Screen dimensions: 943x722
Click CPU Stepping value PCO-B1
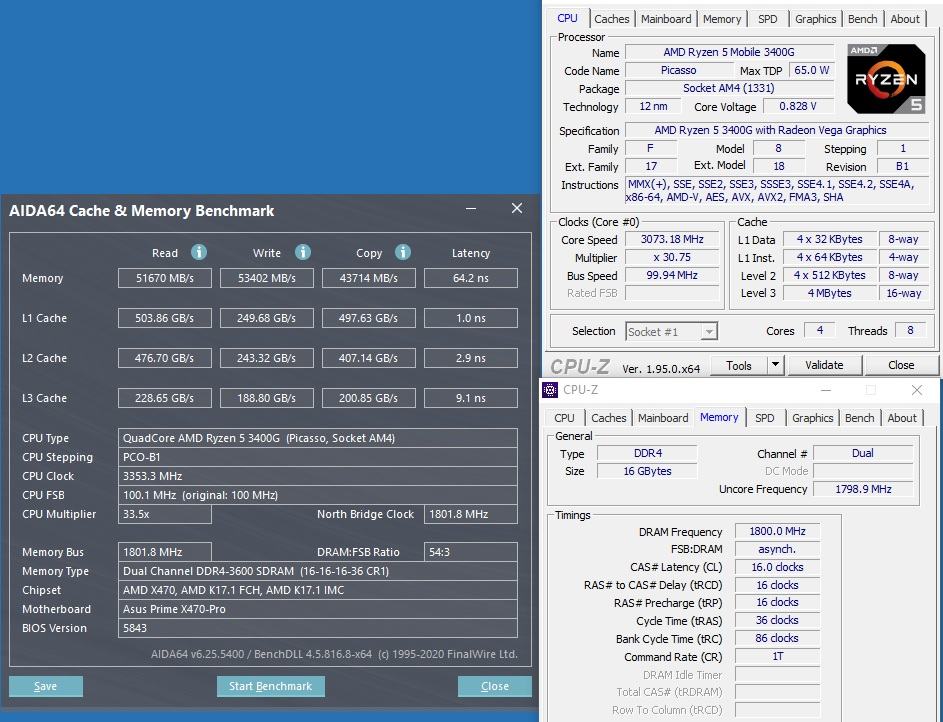coord(318,457)
